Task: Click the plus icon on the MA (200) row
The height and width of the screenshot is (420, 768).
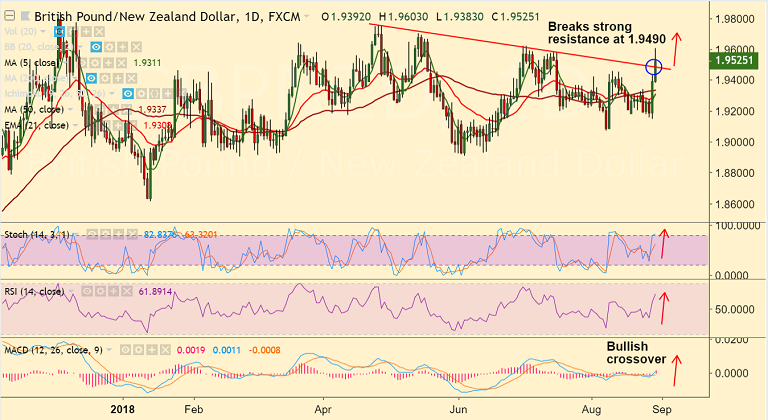Action: click(x=118, y=78)
